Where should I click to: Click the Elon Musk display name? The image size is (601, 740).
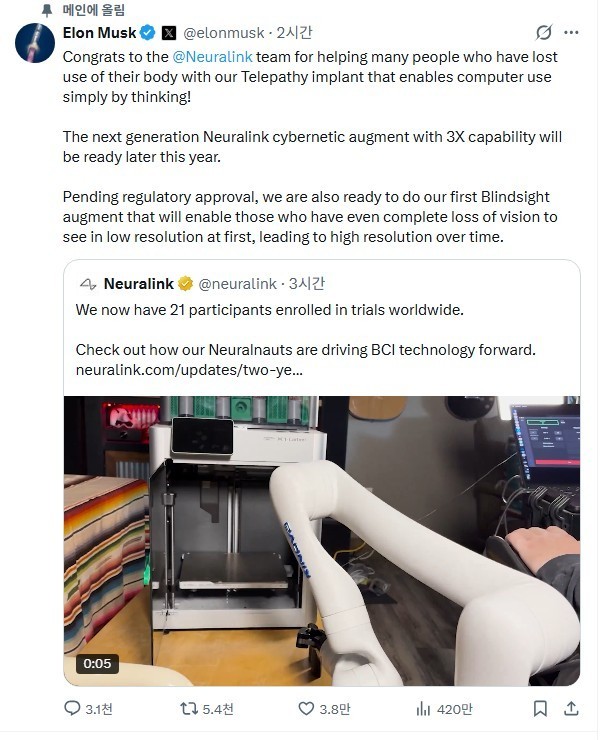[x=100, y=33]
